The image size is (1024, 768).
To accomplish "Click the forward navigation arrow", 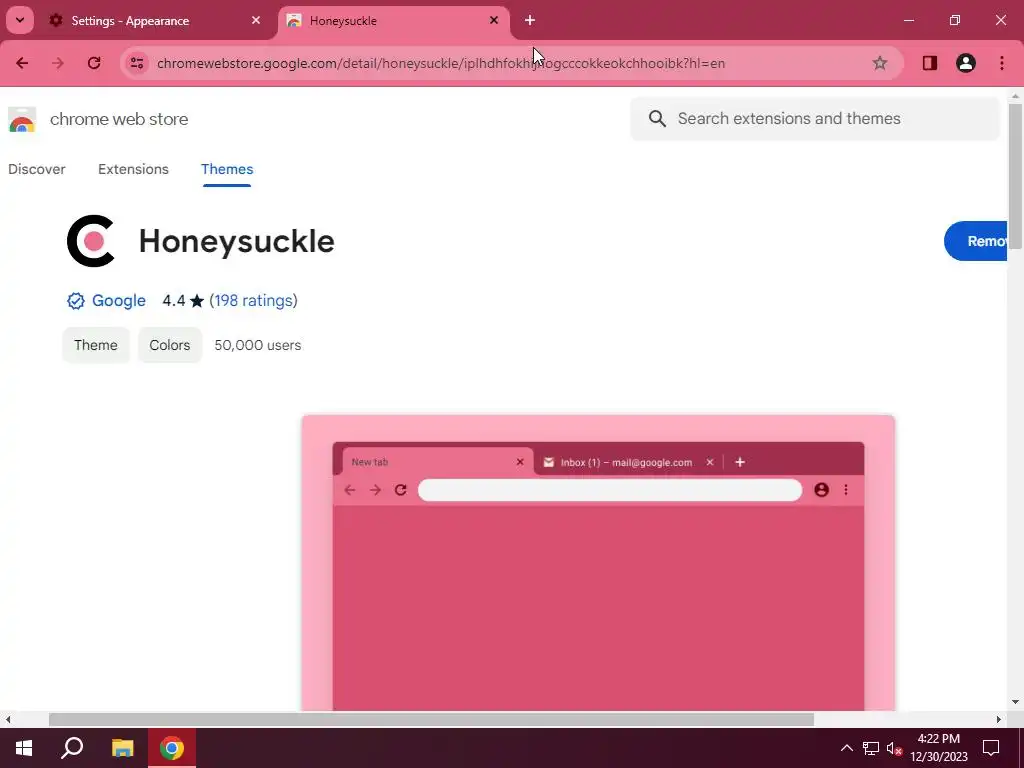I will 58,63.
